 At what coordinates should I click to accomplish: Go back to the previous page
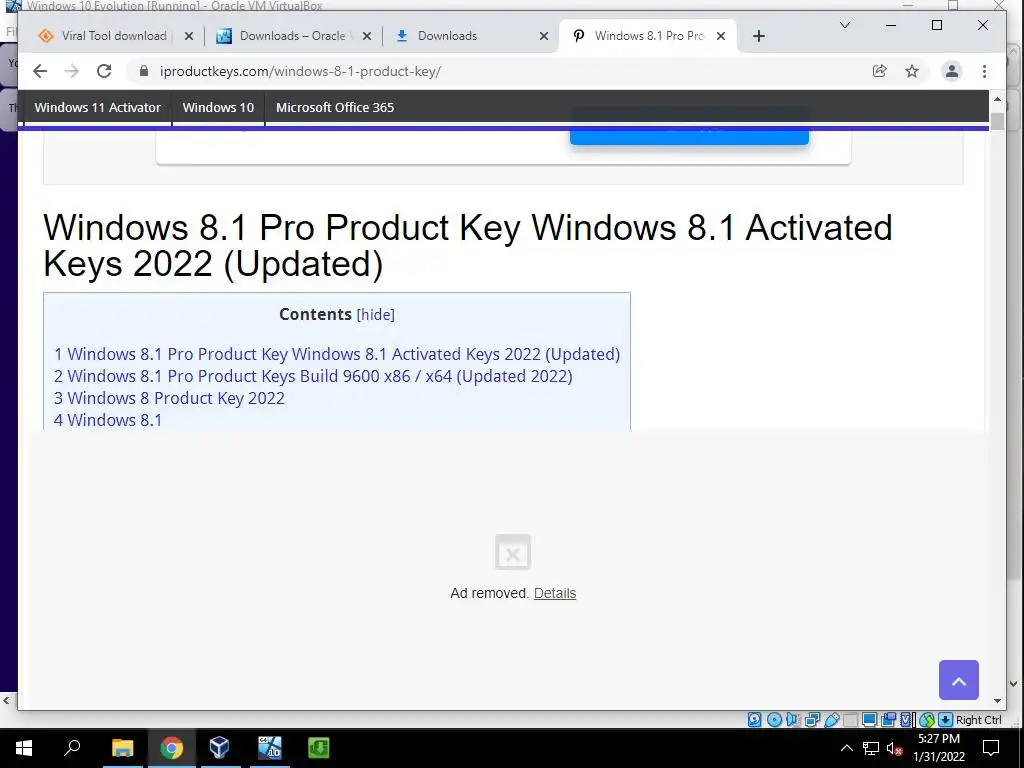[40, 71]
